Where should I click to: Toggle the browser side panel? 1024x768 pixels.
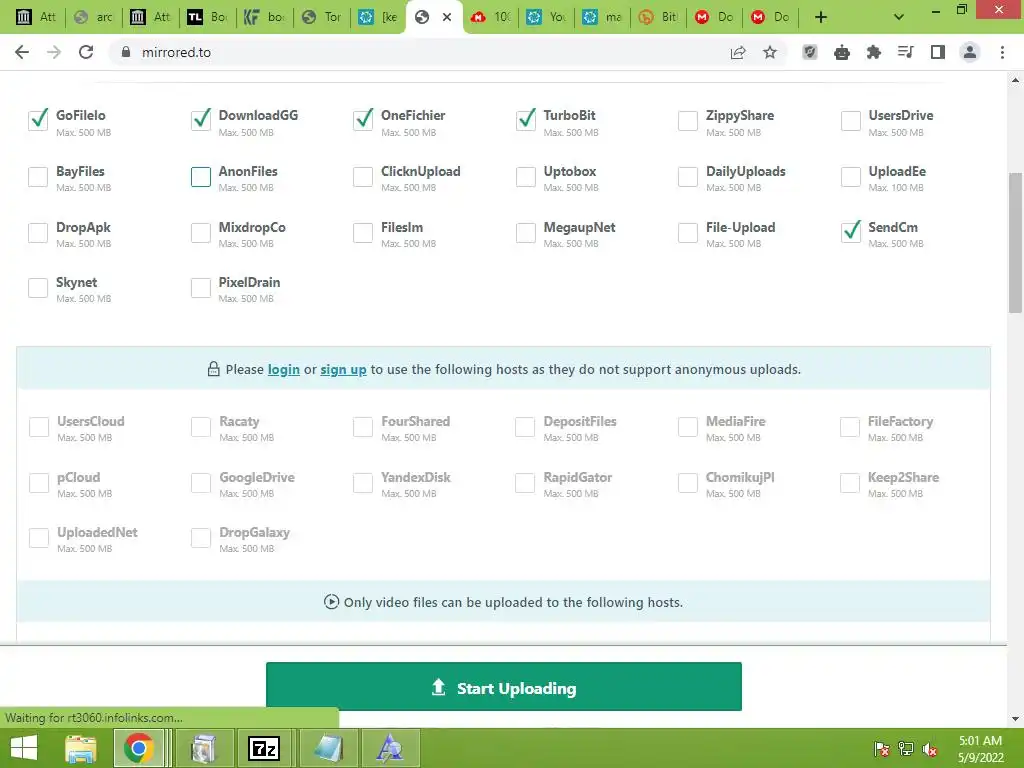coord(938,52)
